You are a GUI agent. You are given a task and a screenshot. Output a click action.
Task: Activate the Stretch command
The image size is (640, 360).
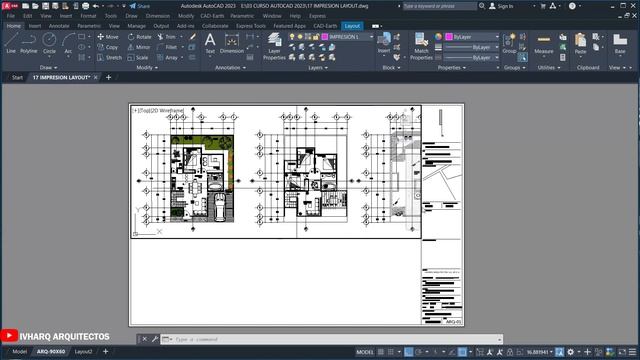coord(109,58)
